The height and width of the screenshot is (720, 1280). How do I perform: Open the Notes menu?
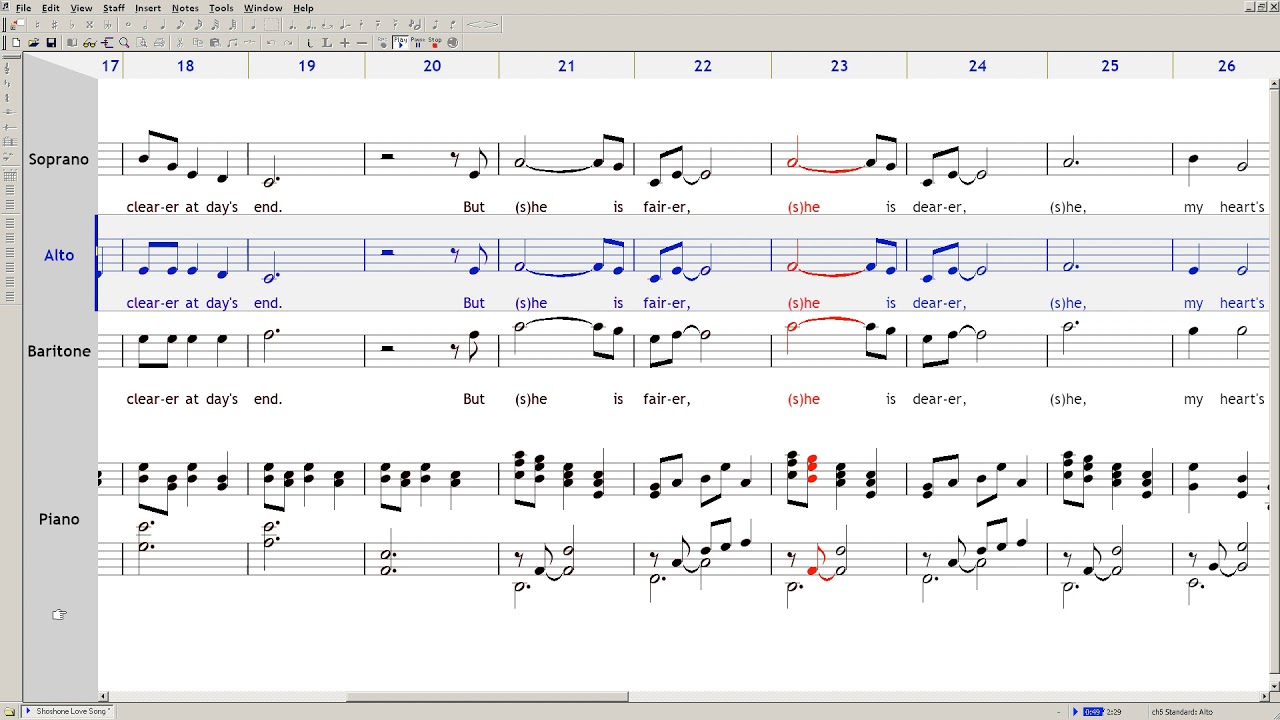(x=185, y=8)
